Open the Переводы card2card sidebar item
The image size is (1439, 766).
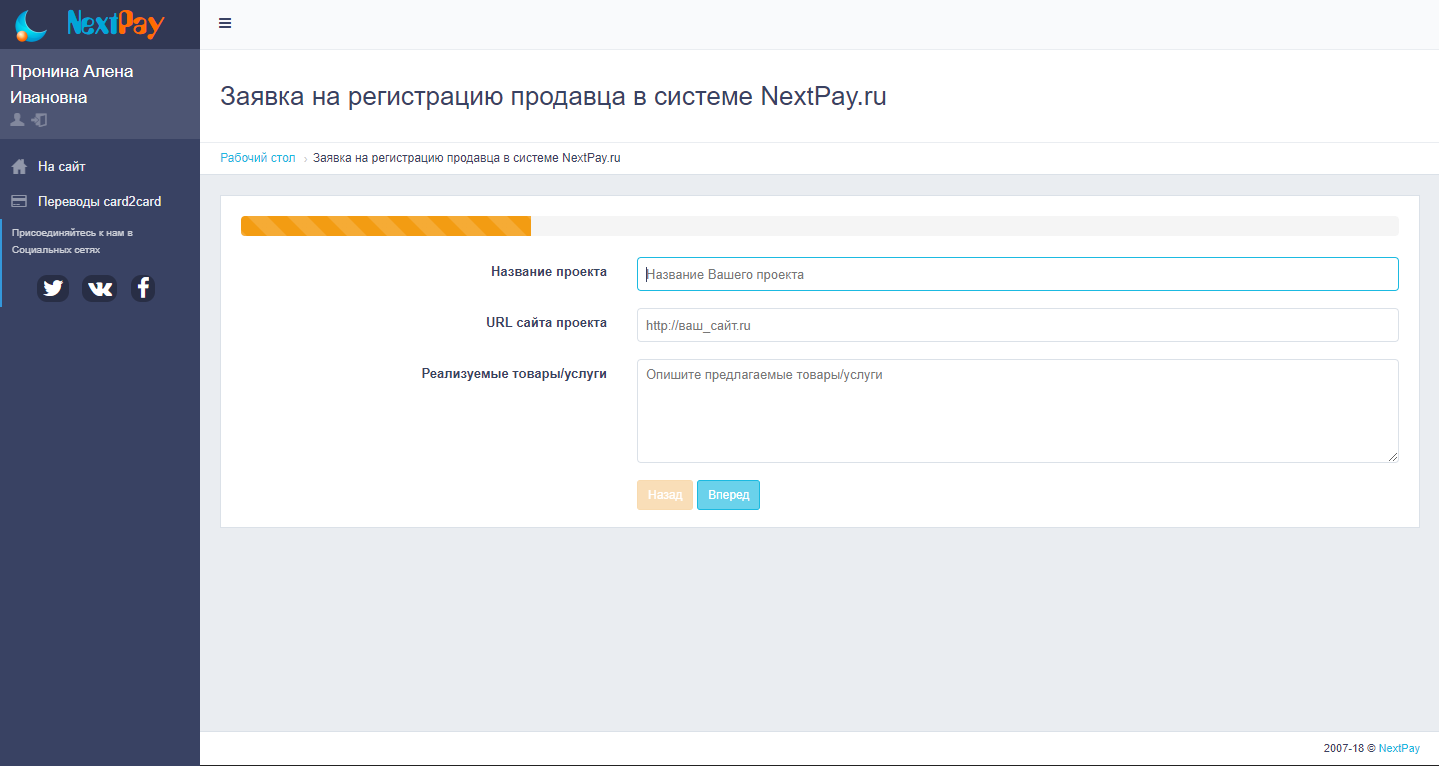(99, 201)
